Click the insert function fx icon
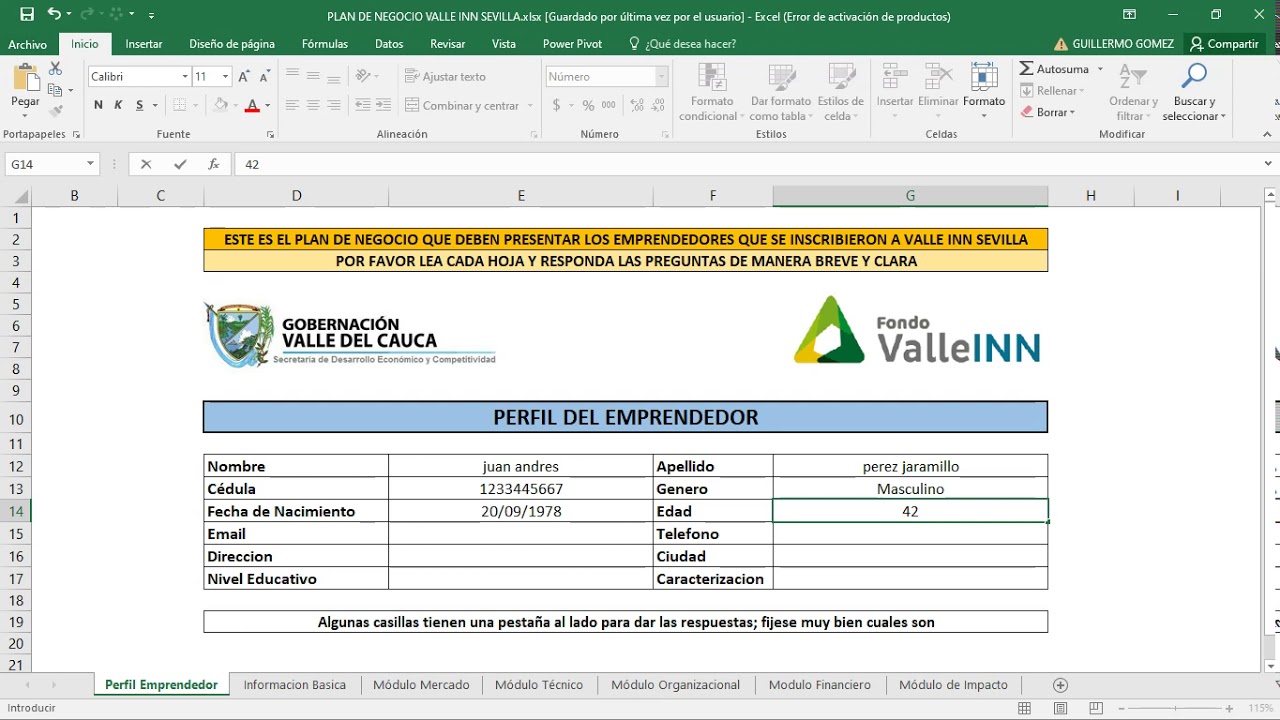The image size is (1280, 720). click(213, 164)
